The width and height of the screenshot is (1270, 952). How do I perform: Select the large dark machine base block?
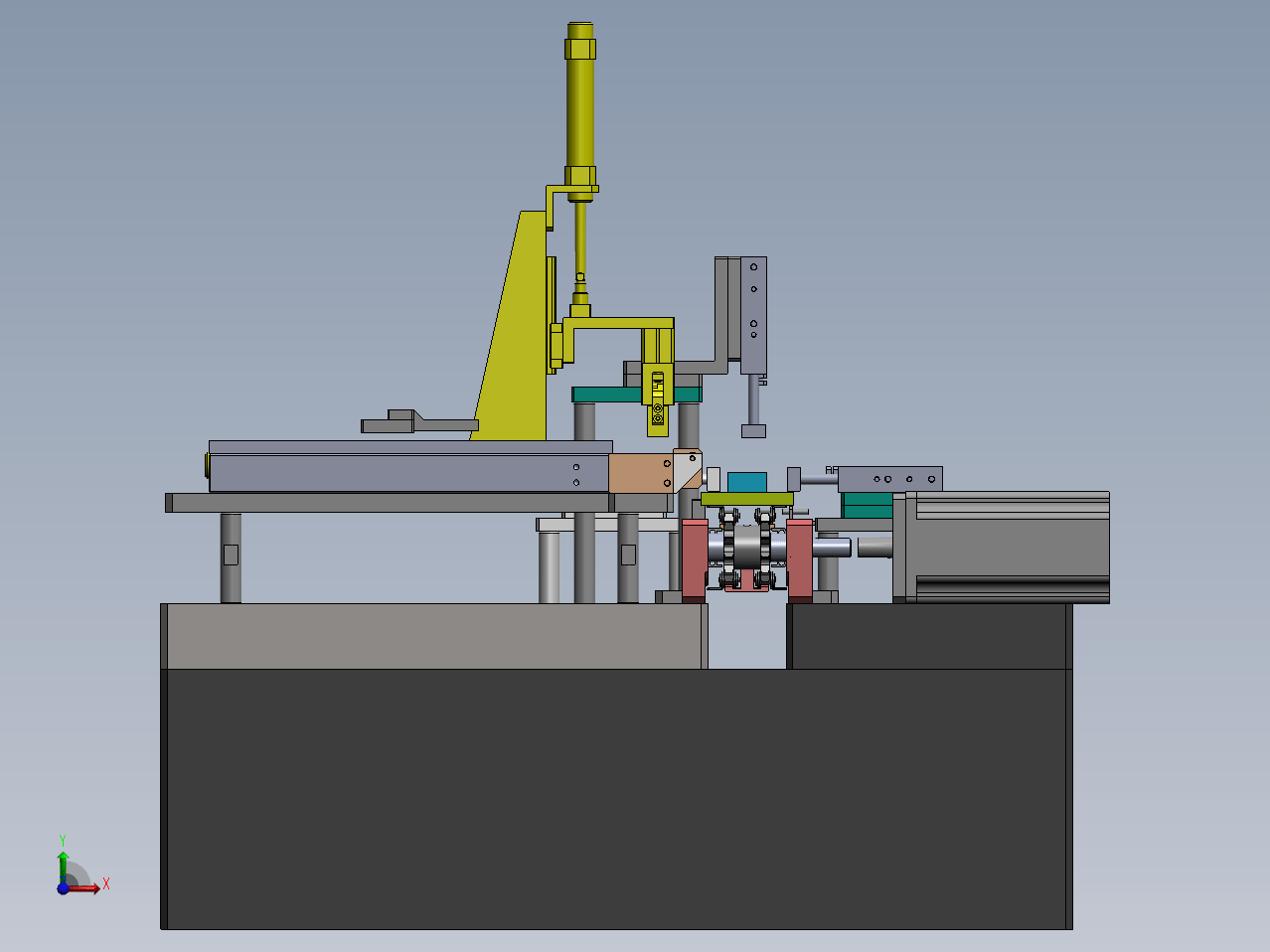616,799
